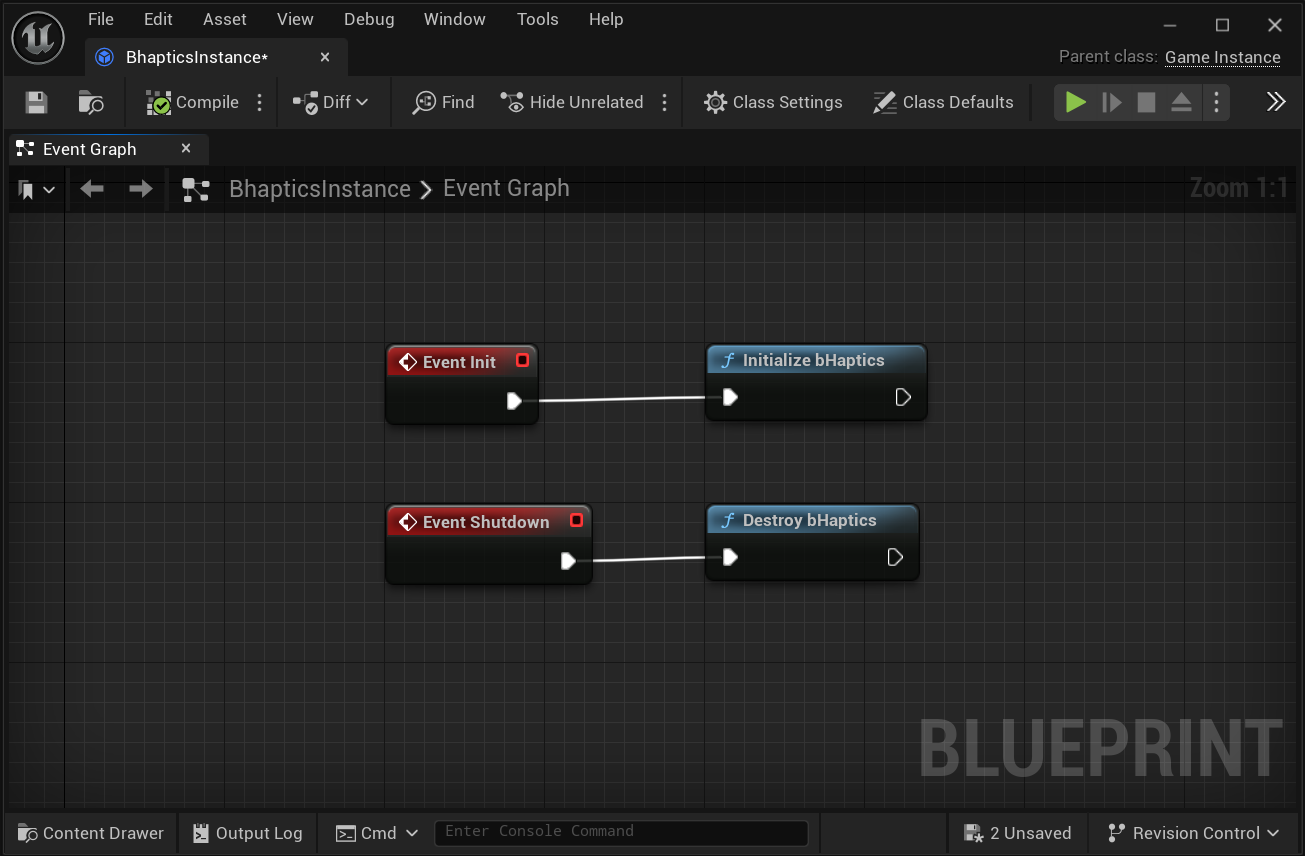Stop the play session

[1147, 102]
